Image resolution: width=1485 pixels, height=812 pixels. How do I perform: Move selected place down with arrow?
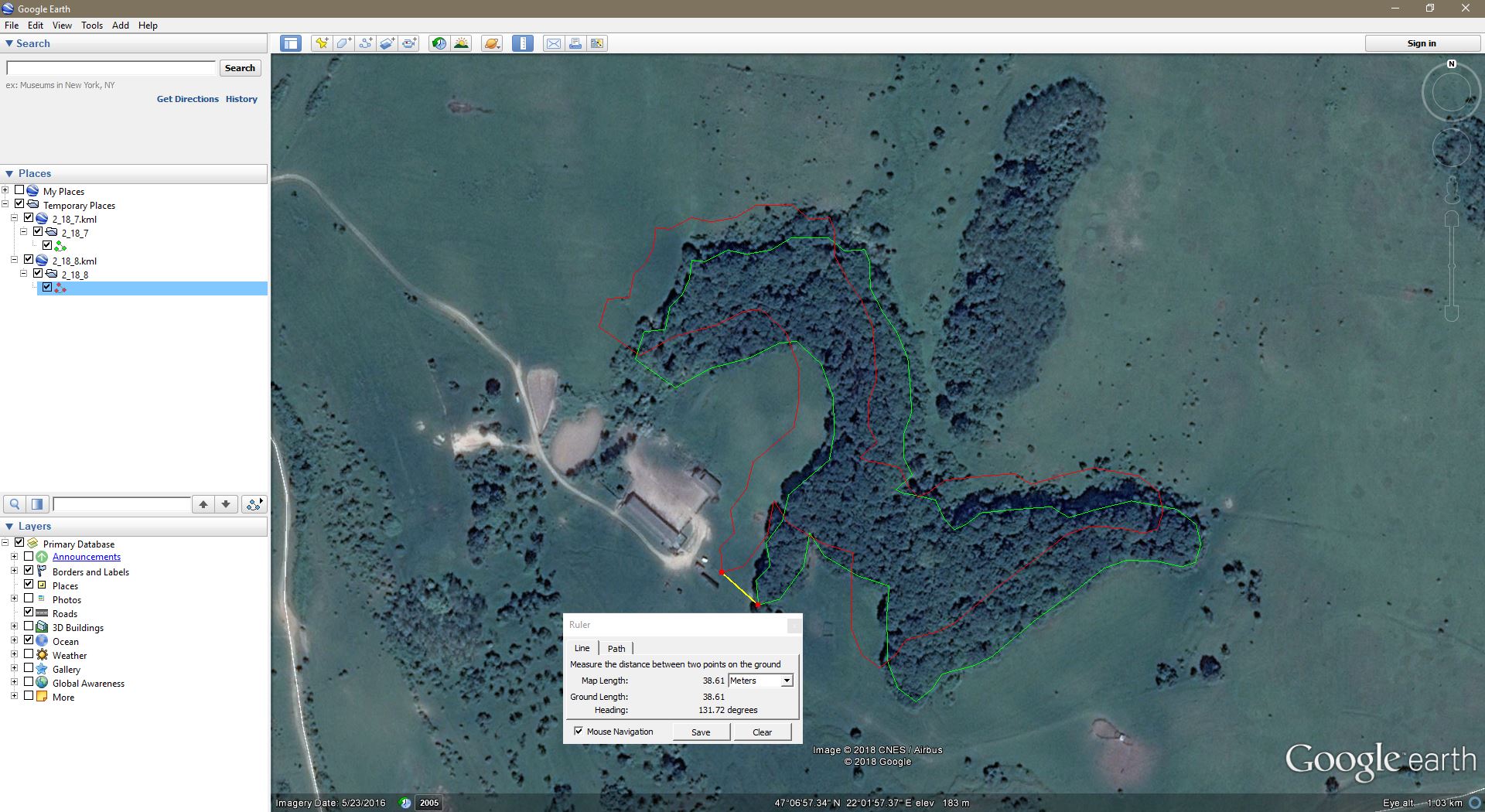point(226,504)
